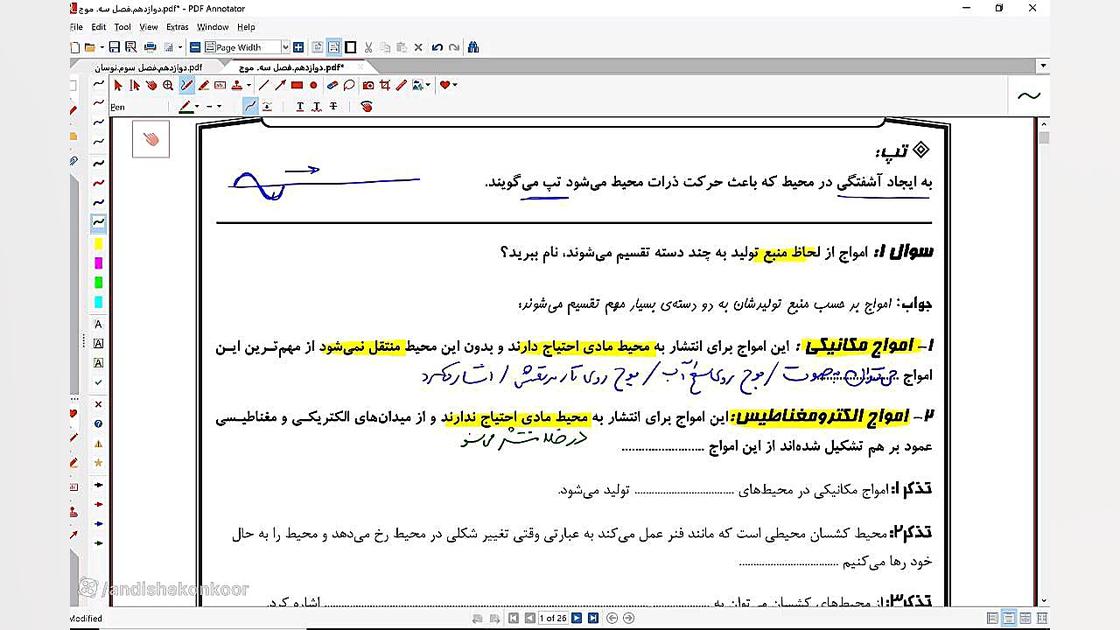Click the vertical scrollbar down arrow
The height and width of the screenshot is (630, 1120).
coord(1044,601)
